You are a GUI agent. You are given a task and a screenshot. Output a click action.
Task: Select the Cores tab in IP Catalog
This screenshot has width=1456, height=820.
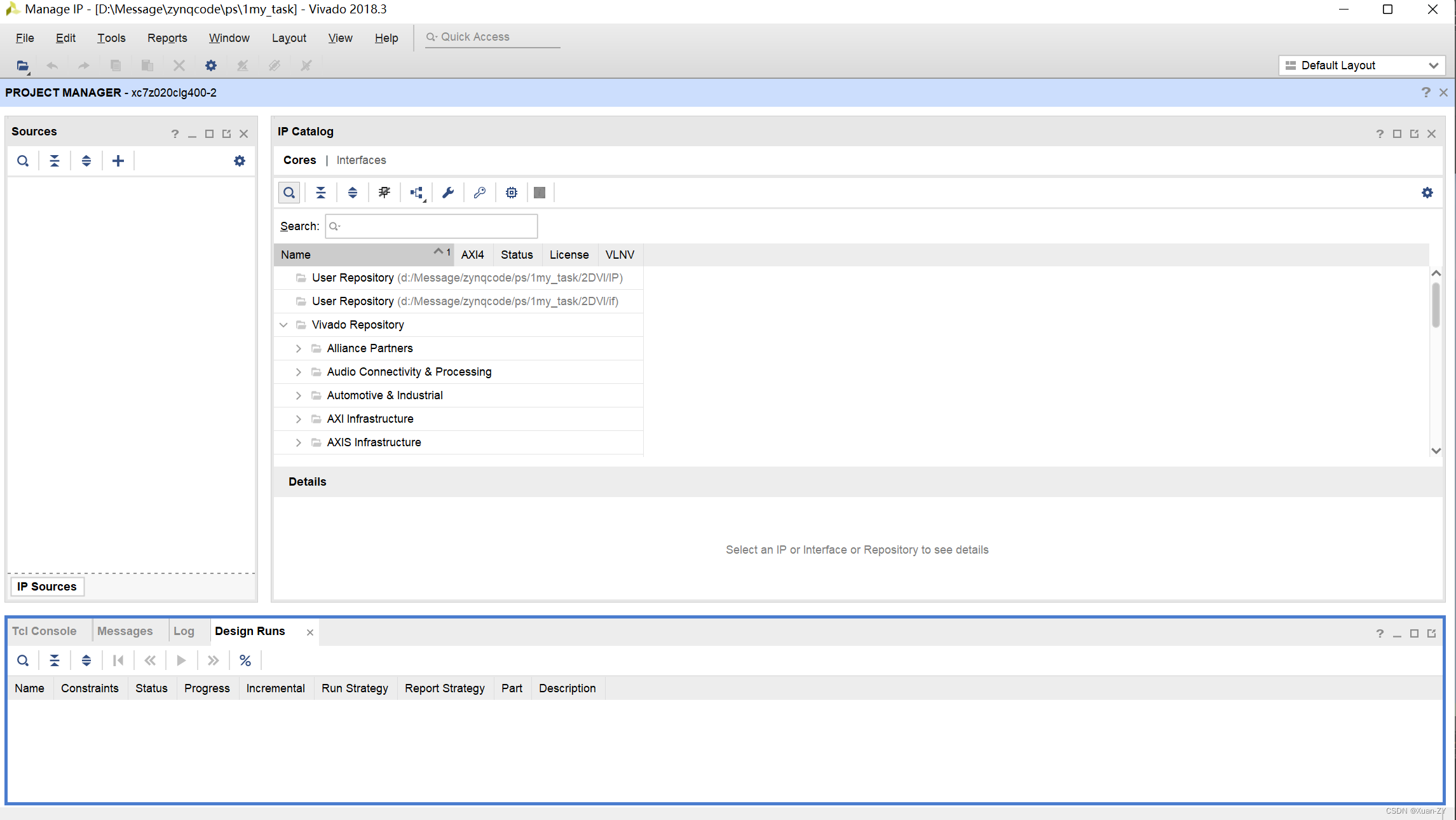(x=299, y=160)
